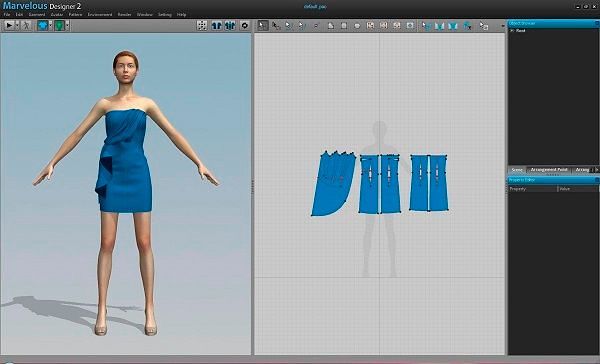Click the teal sewing icon with small arrow
The width and height of the screenshot is (600, 364).
click(x=467, y=26)
